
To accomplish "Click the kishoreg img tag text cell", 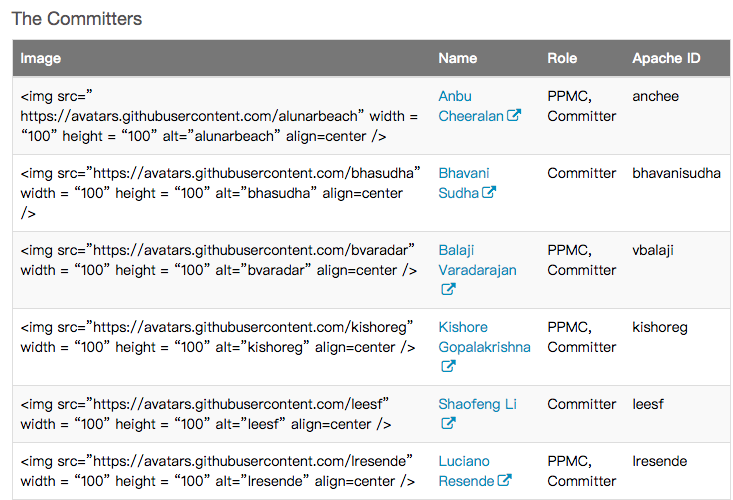I will point(218,338).
